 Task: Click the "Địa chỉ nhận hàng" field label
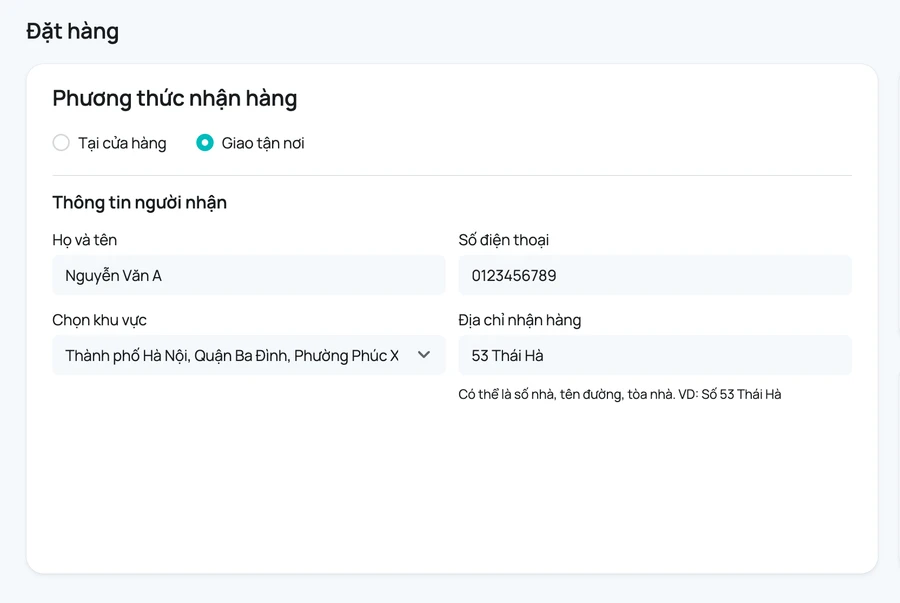[x=519, y=320]
